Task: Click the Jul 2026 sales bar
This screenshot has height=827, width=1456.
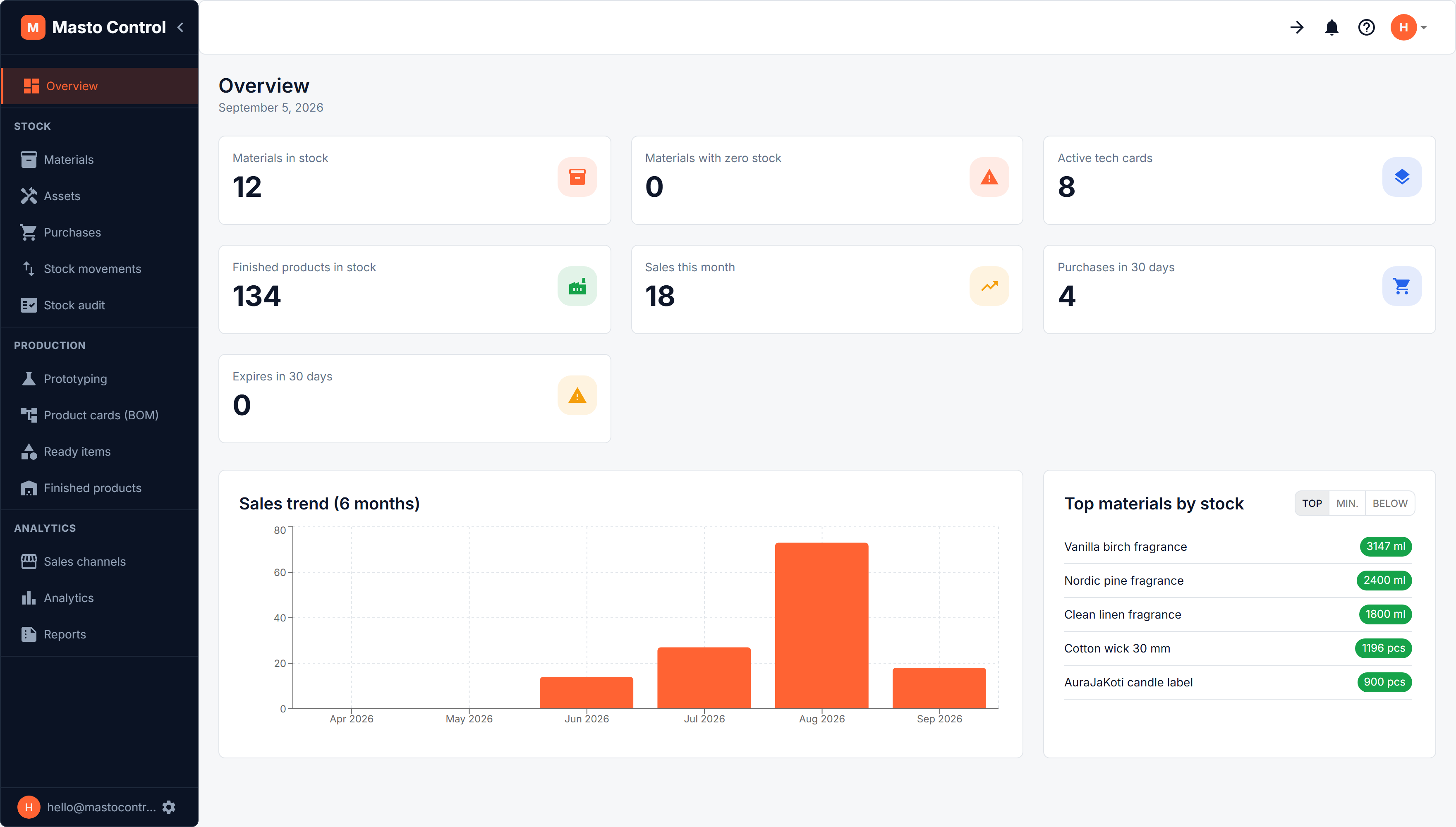Action: 704,678
